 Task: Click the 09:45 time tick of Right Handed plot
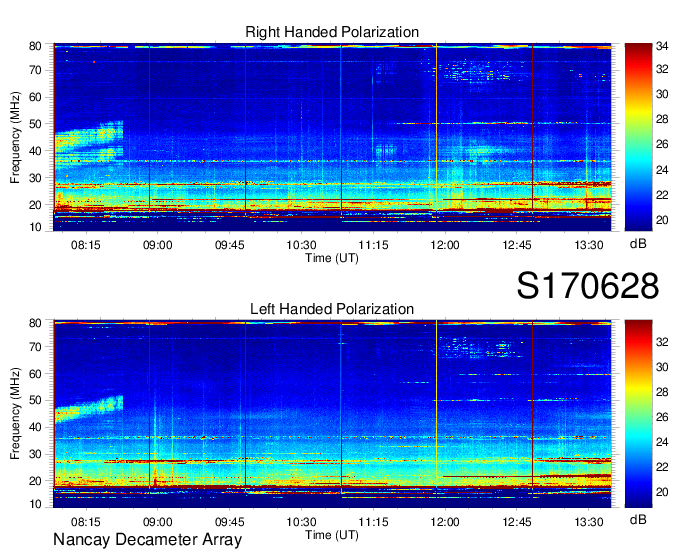(229, 245)
